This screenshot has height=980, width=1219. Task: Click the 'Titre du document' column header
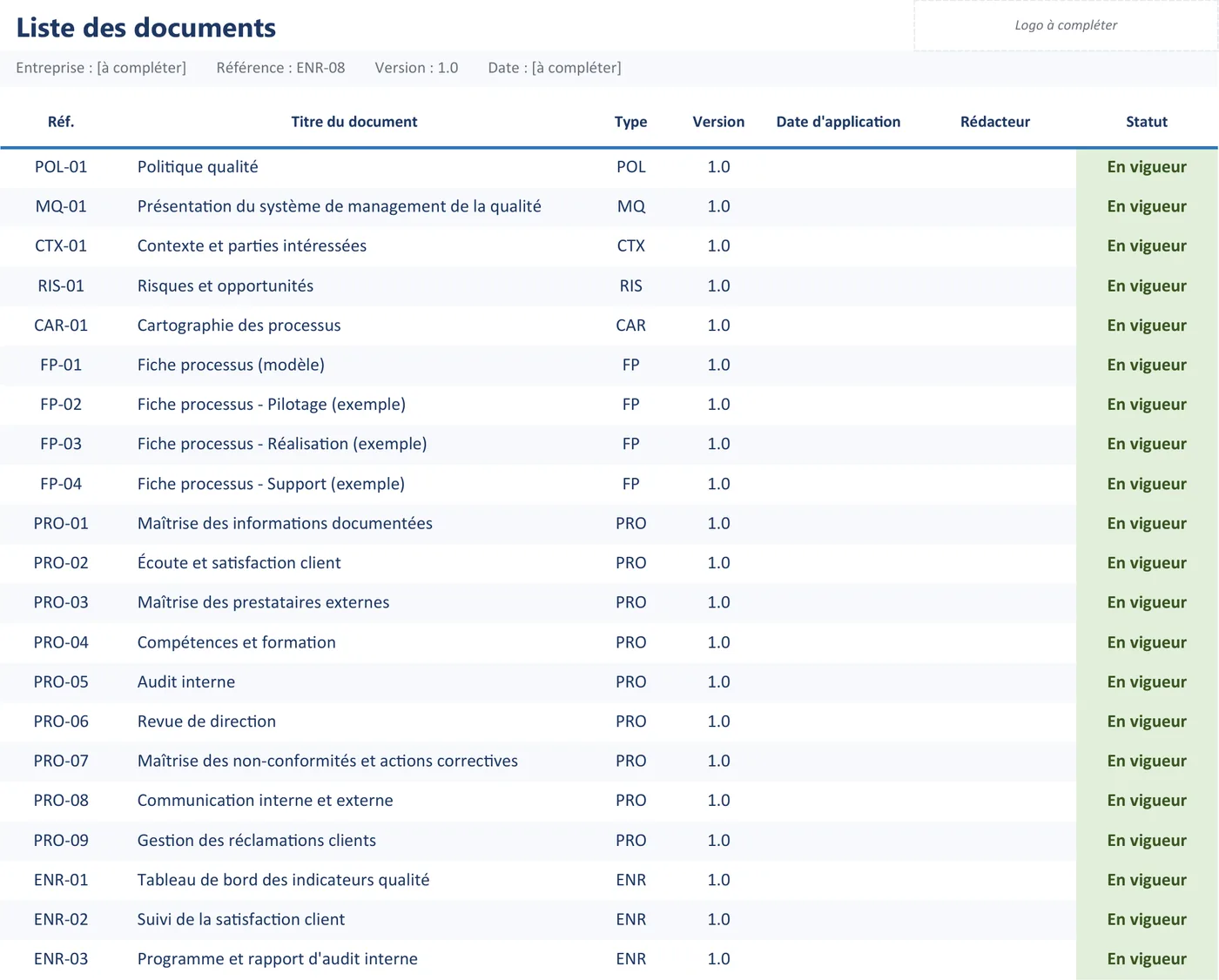(354, 122)
